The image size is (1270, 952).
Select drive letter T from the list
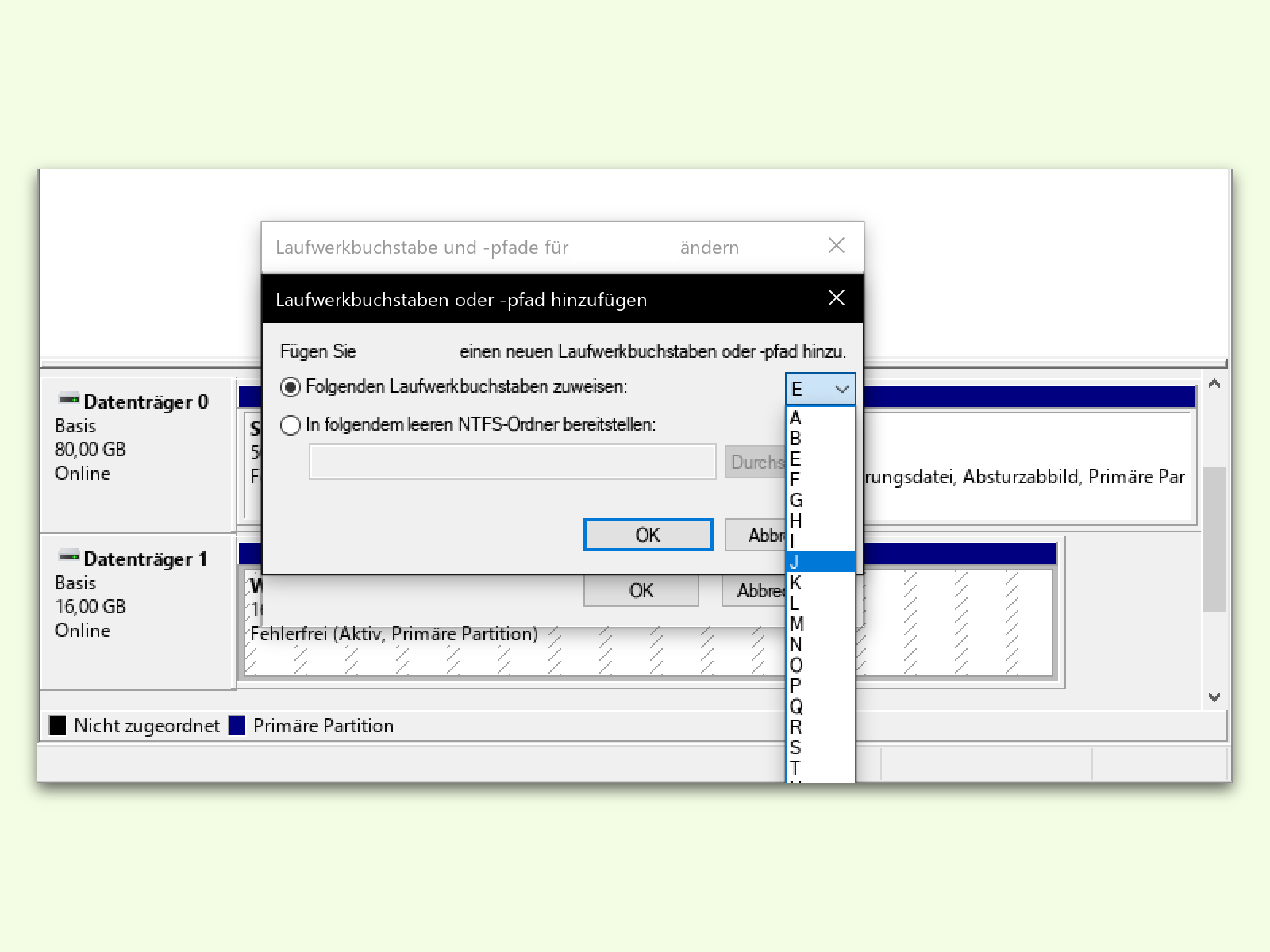coord(821,769)
